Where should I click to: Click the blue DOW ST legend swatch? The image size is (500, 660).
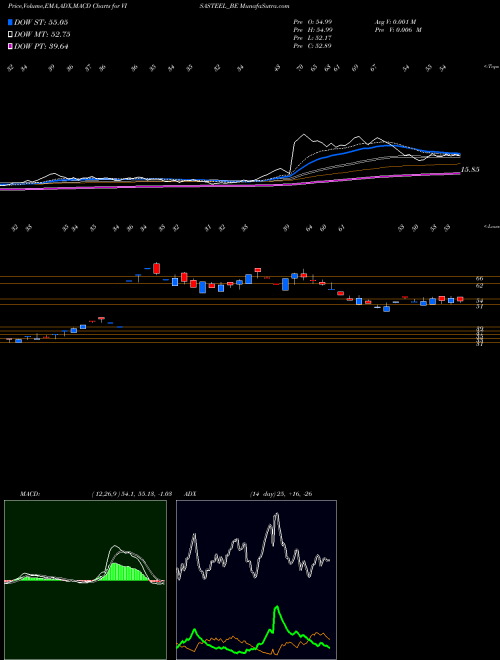pyautogui.click(x=10, y=22)
